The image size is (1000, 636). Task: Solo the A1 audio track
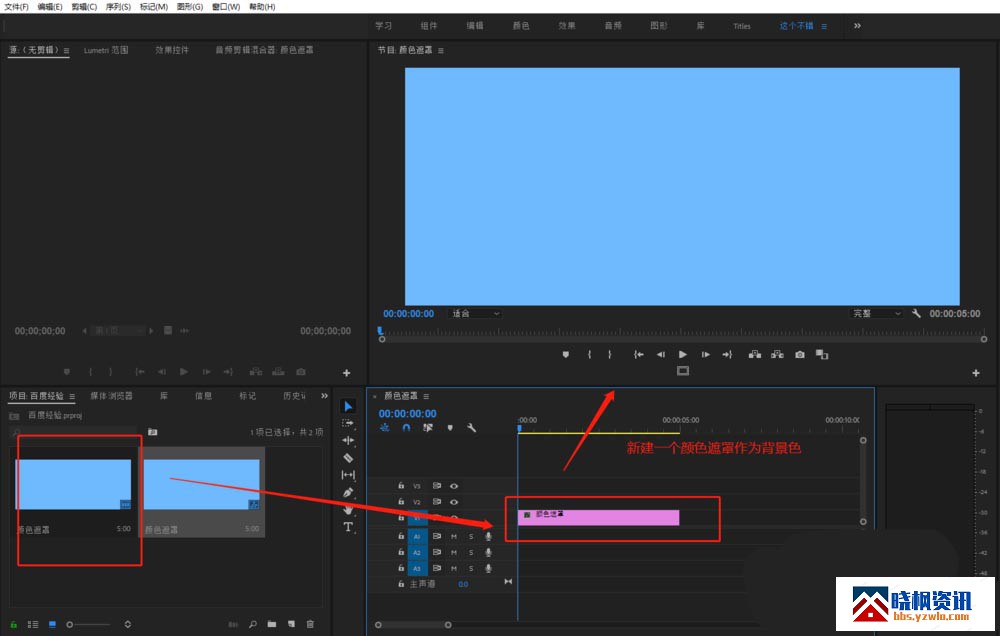[x=471, y=536]
